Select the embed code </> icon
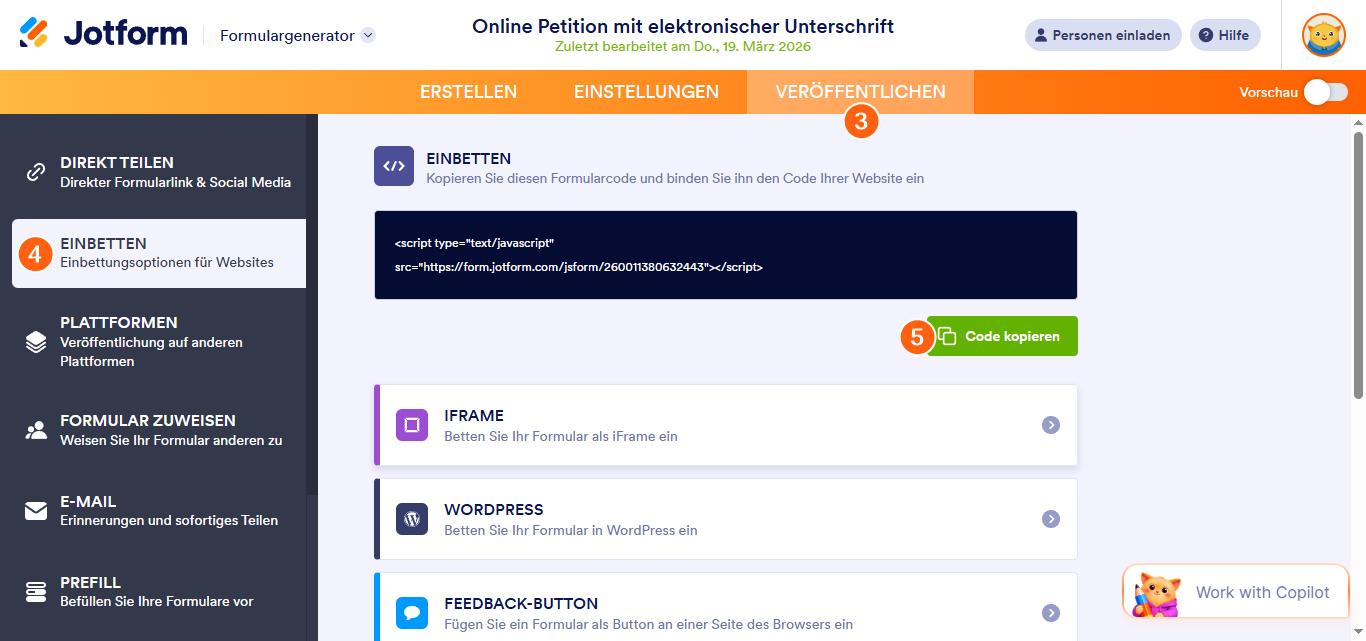Viewport: 1366px width, 641px height. point(394,165)
